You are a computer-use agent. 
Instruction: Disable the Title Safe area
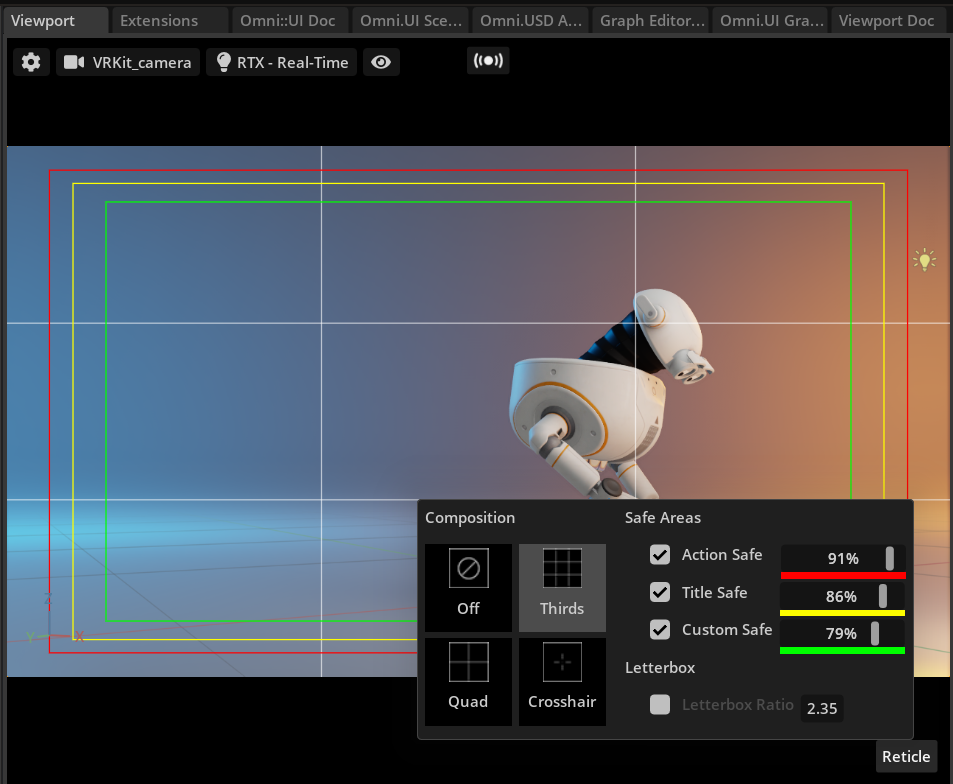point(659,592)
